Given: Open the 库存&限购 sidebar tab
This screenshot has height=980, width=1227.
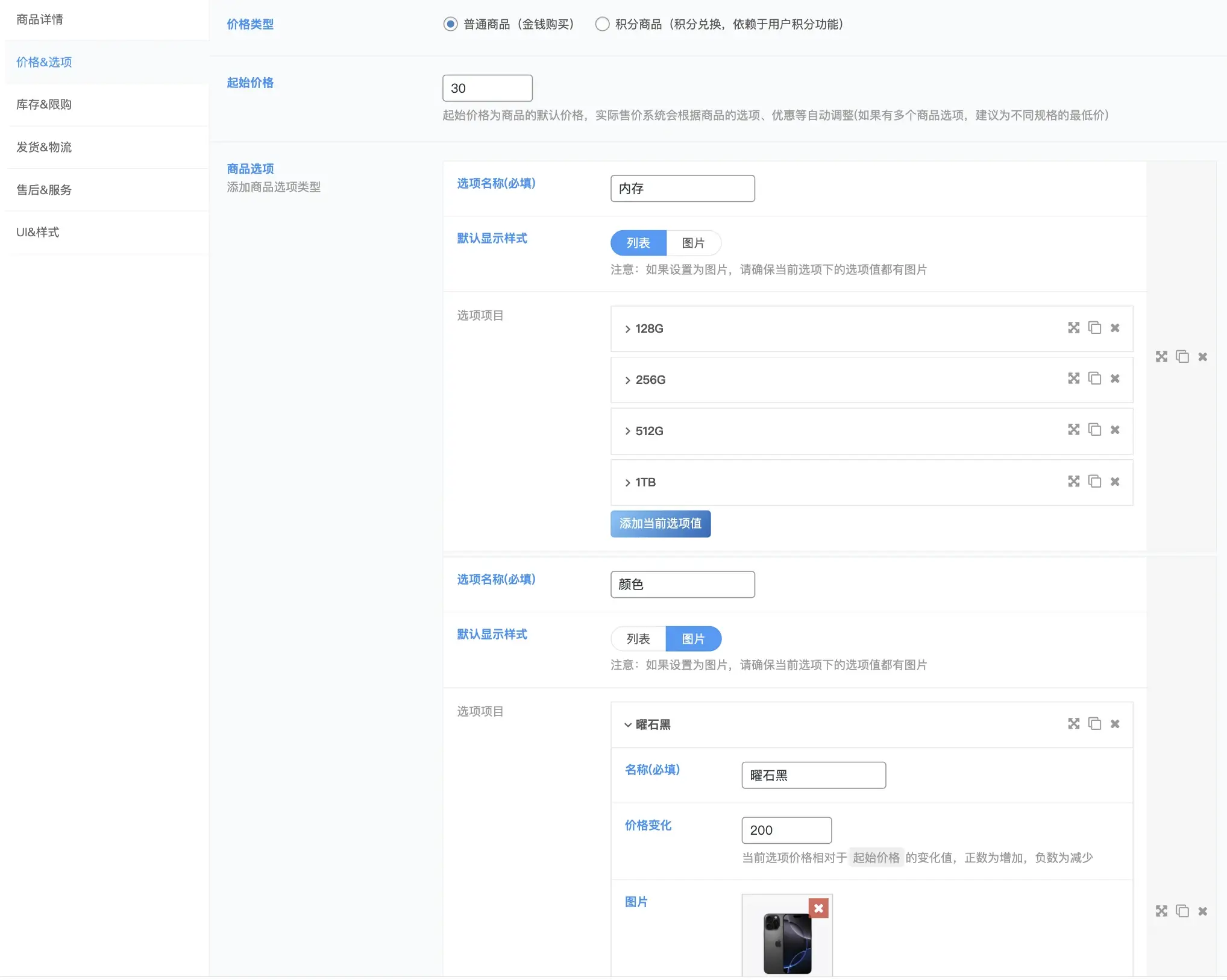Looking at the screenshot, I should (x=44, y=104).
